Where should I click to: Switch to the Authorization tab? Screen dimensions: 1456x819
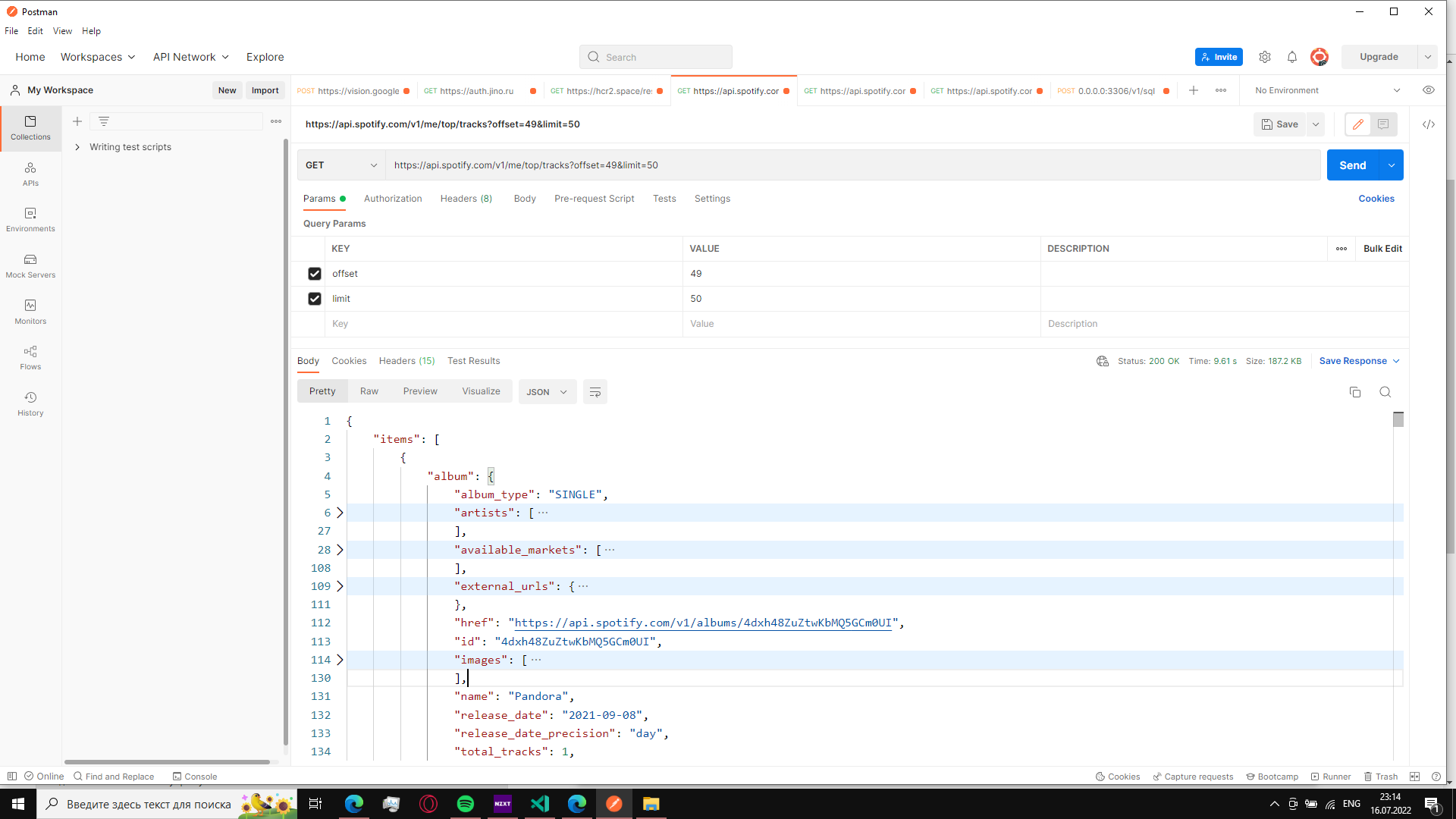point(393,199)
